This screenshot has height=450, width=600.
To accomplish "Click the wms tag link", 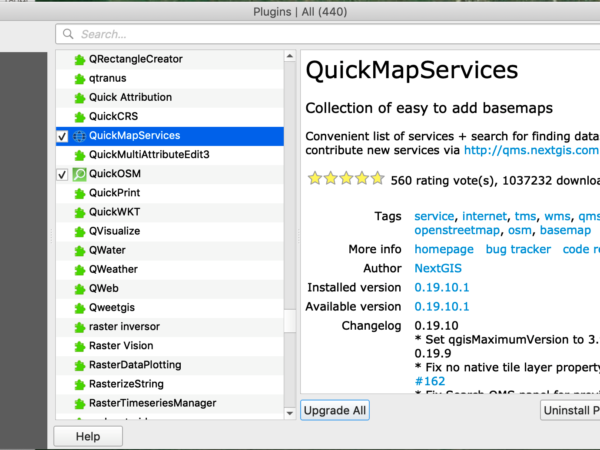I will 558,216.
